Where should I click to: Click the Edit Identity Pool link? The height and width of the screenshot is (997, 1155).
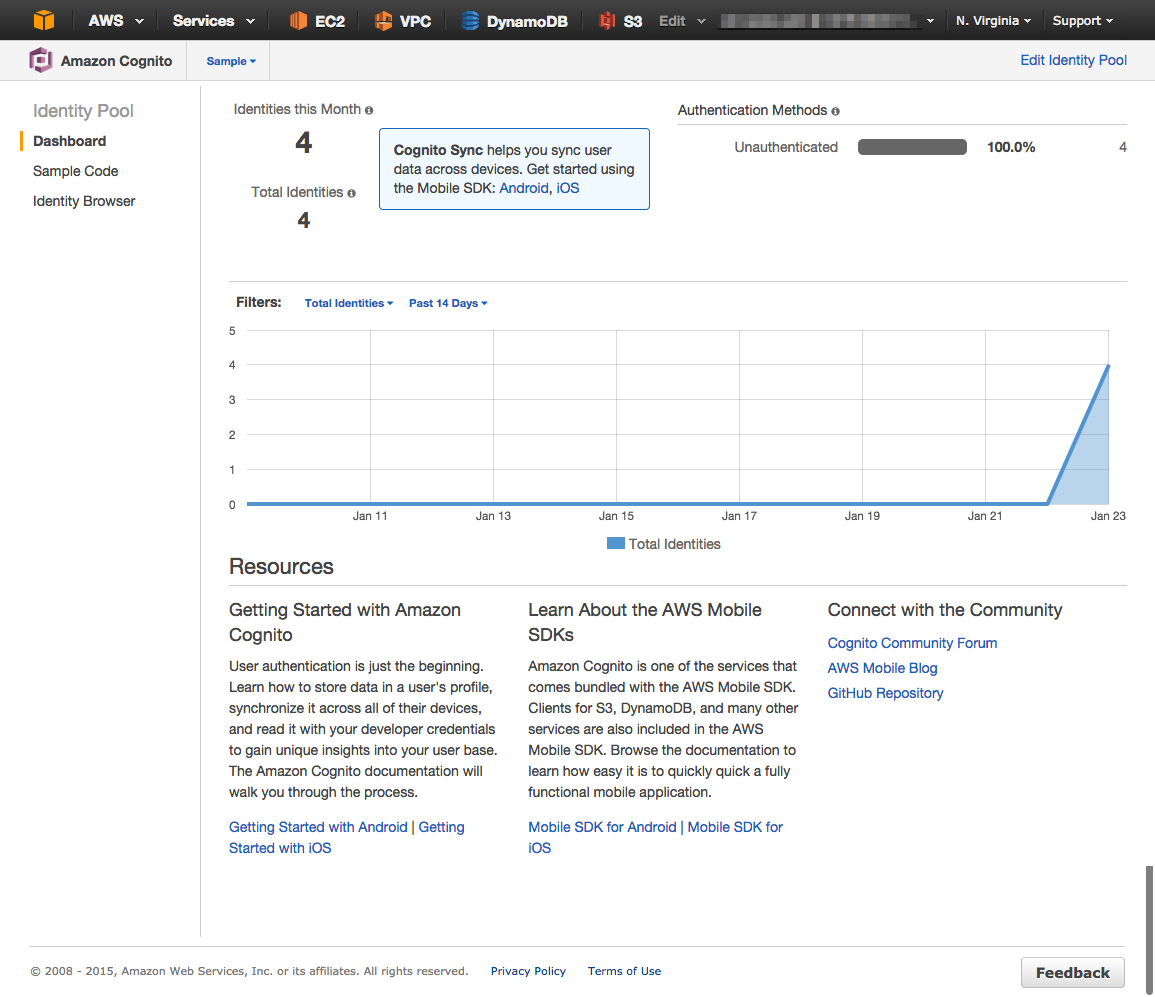(x=1073, y=60)
